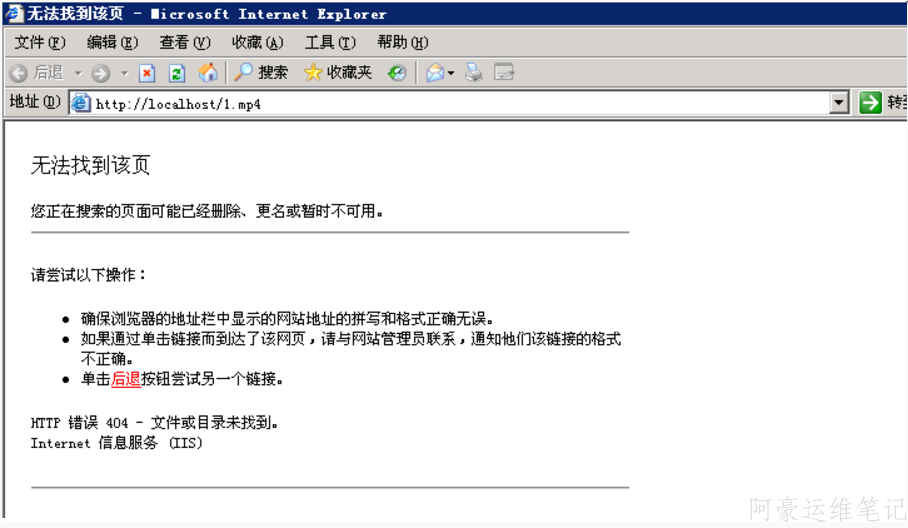Expand the Forward button history dropdown arrow

124,73
